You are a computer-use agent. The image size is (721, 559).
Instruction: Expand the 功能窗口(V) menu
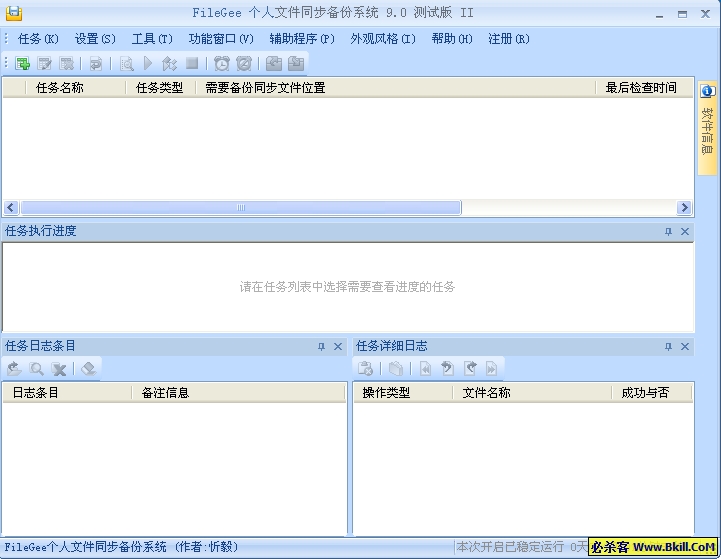click(x=221, y=39)
